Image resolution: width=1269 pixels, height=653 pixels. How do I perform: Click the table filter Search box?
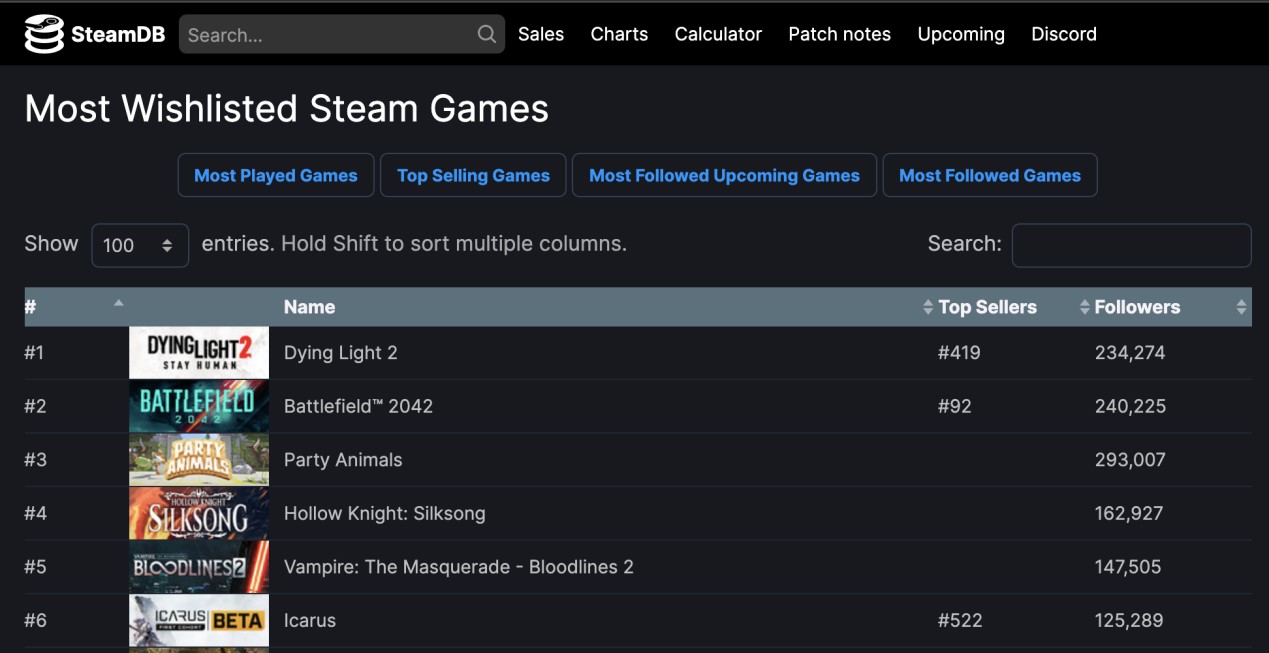1131,245
